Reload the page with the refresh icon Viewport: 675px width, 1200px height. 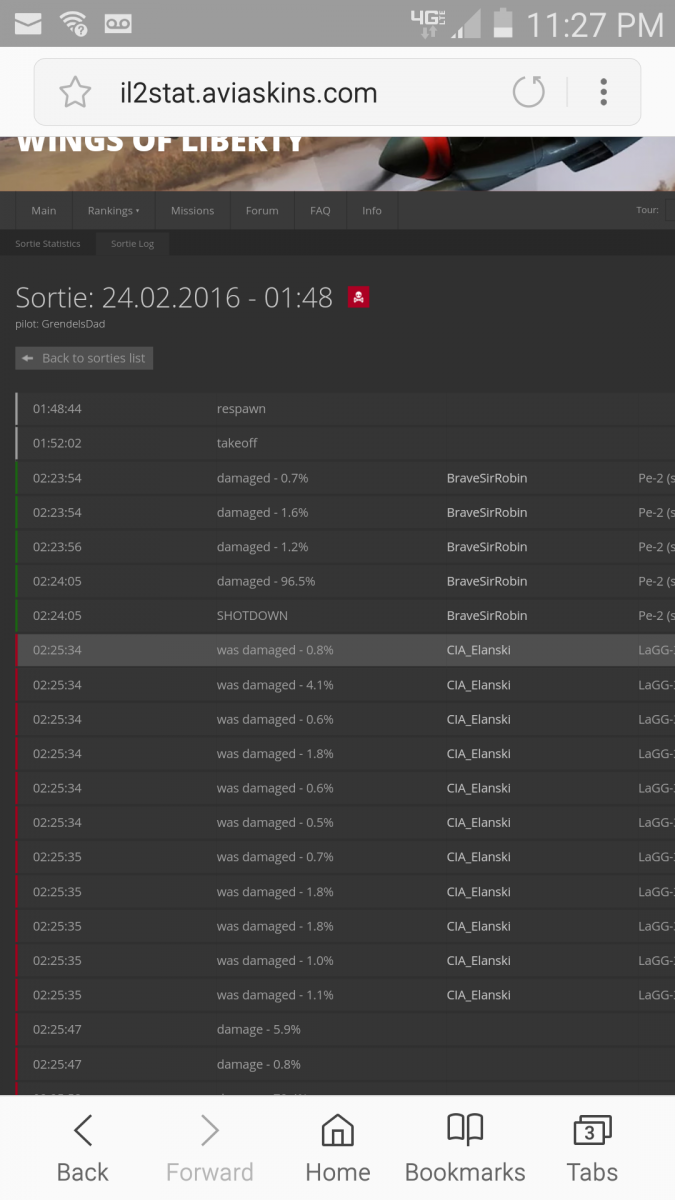point(528,93)
